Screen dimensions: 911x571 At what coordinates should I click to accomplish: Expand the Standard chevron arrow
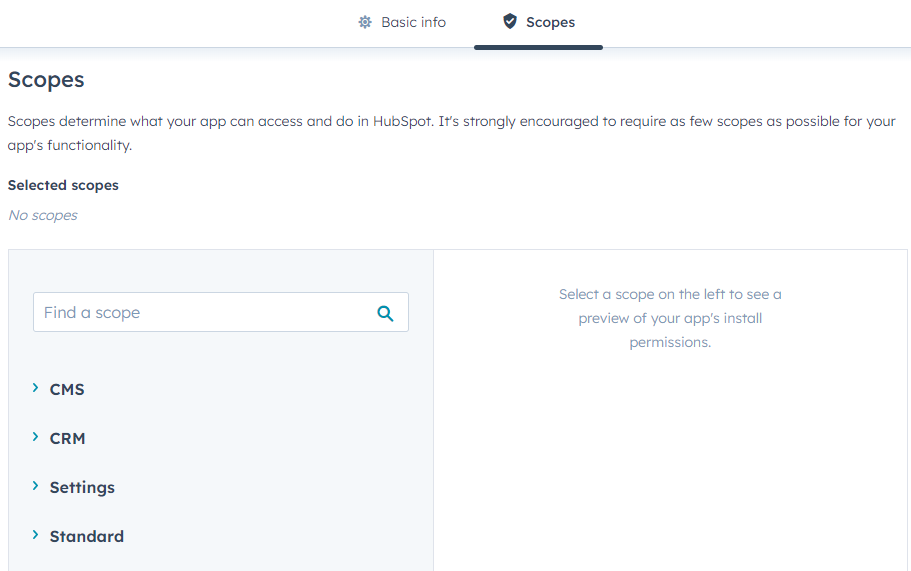point(35,535)
